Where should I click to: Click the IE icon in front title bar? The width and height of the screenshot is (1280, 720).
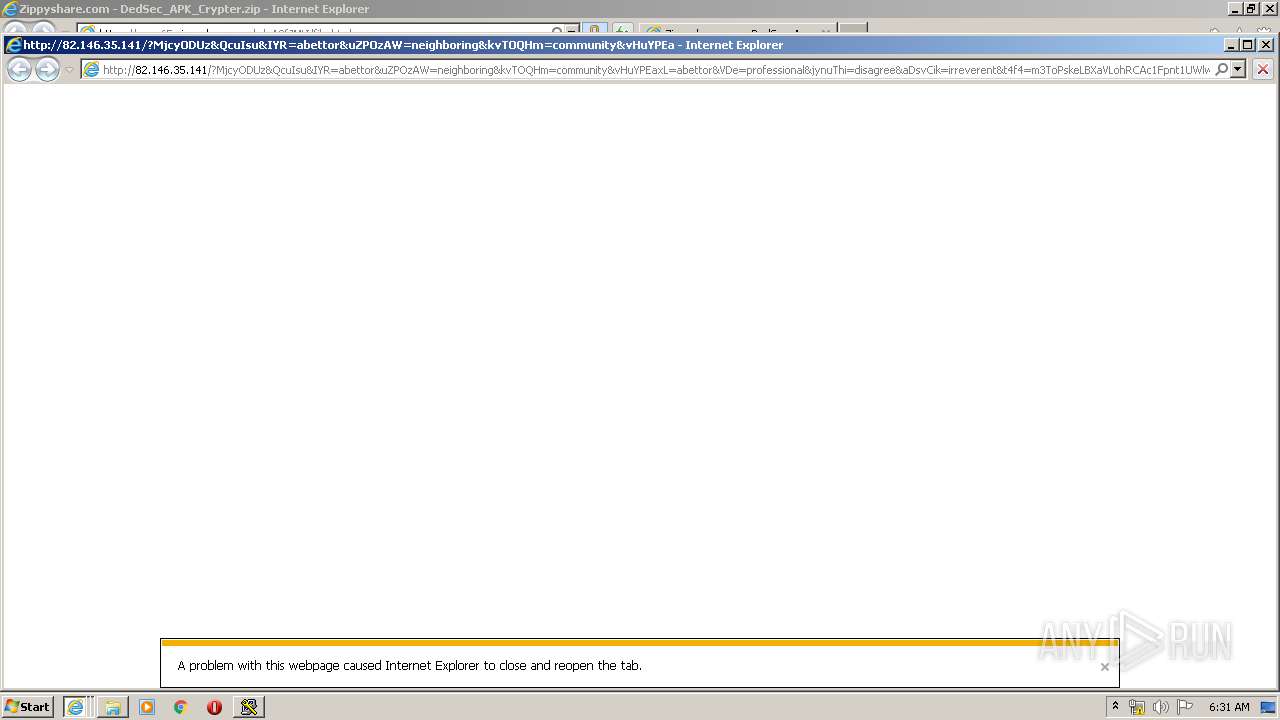(x=14, y=45)
